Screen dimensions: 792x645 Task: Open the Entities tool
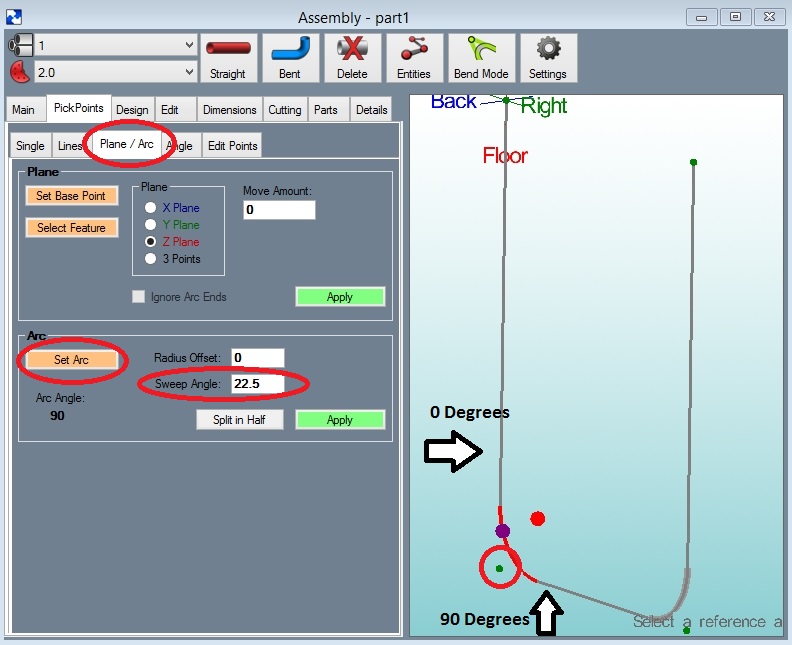click(414, 58)
